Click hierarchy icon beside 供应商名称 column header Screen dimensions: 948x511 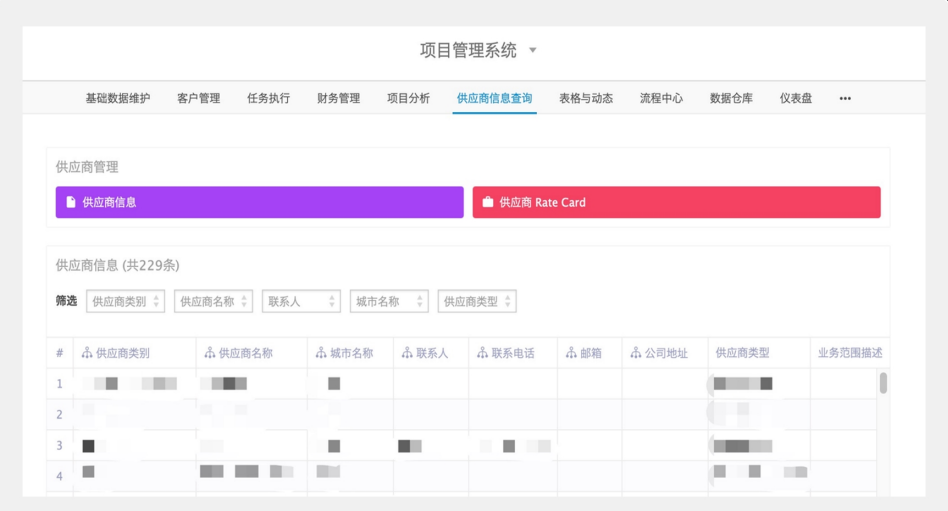(210, 353)
